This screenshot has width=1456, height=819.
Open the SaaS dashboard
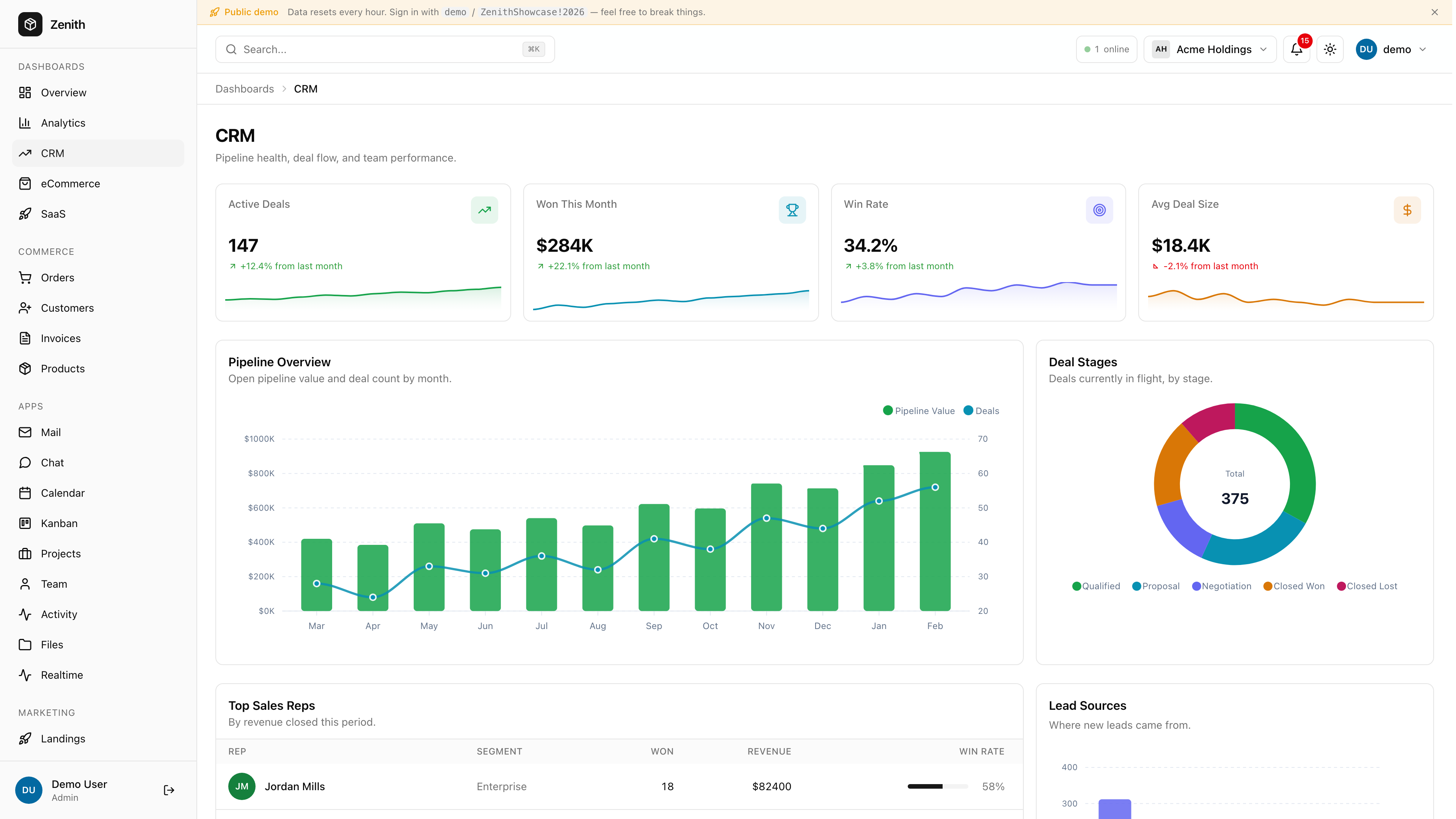click(x=98, y=213)
